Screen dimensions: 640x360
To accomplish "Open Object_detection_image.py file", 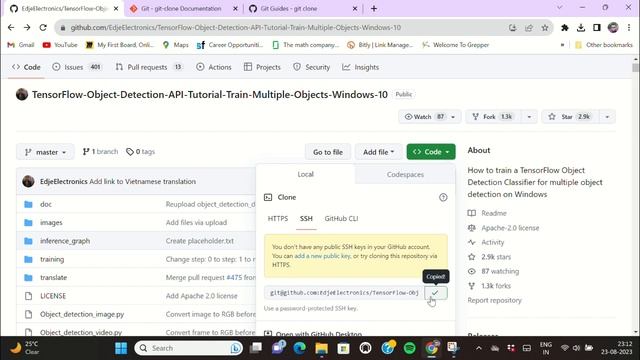I will tap(82, 314).
